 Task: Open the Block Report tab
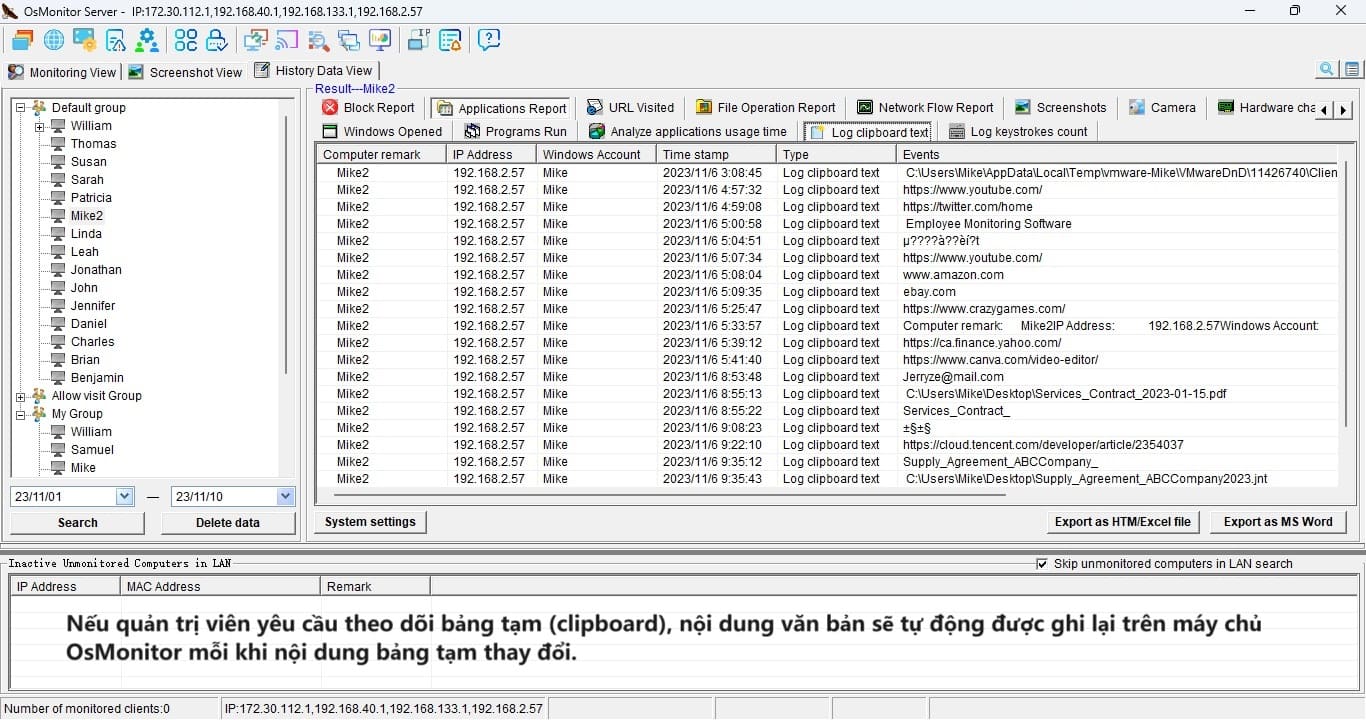click(x=369, y=108)
